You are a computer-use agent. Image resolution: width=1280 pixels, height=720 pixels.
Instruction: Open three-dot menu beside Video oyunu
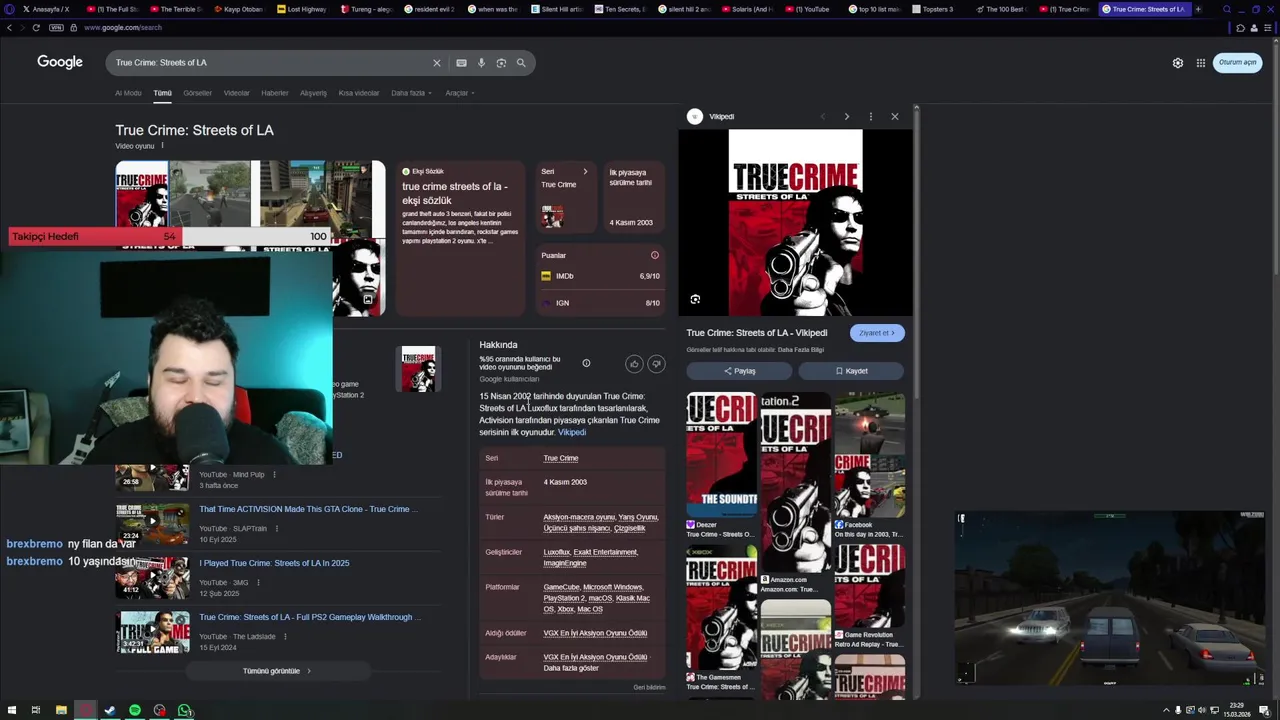[x=162, y=146]
